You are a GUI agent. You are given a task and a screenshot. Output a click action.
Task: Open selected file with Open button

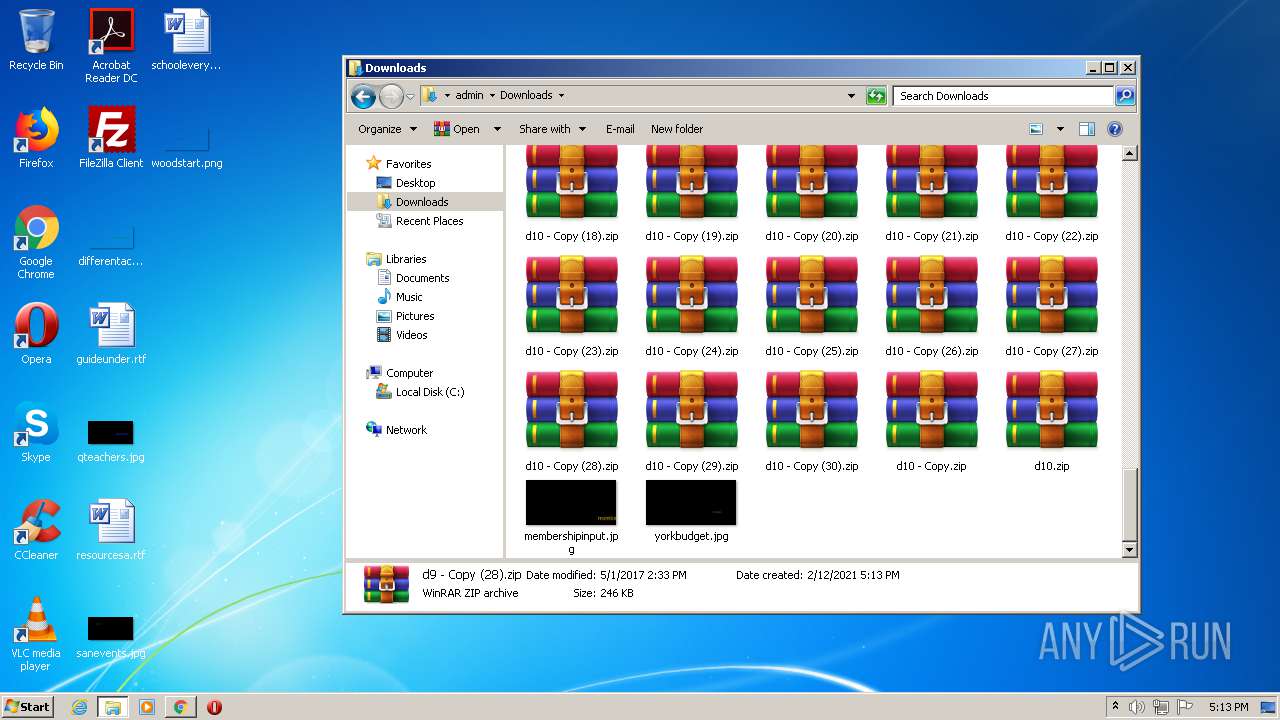(458, 129)
